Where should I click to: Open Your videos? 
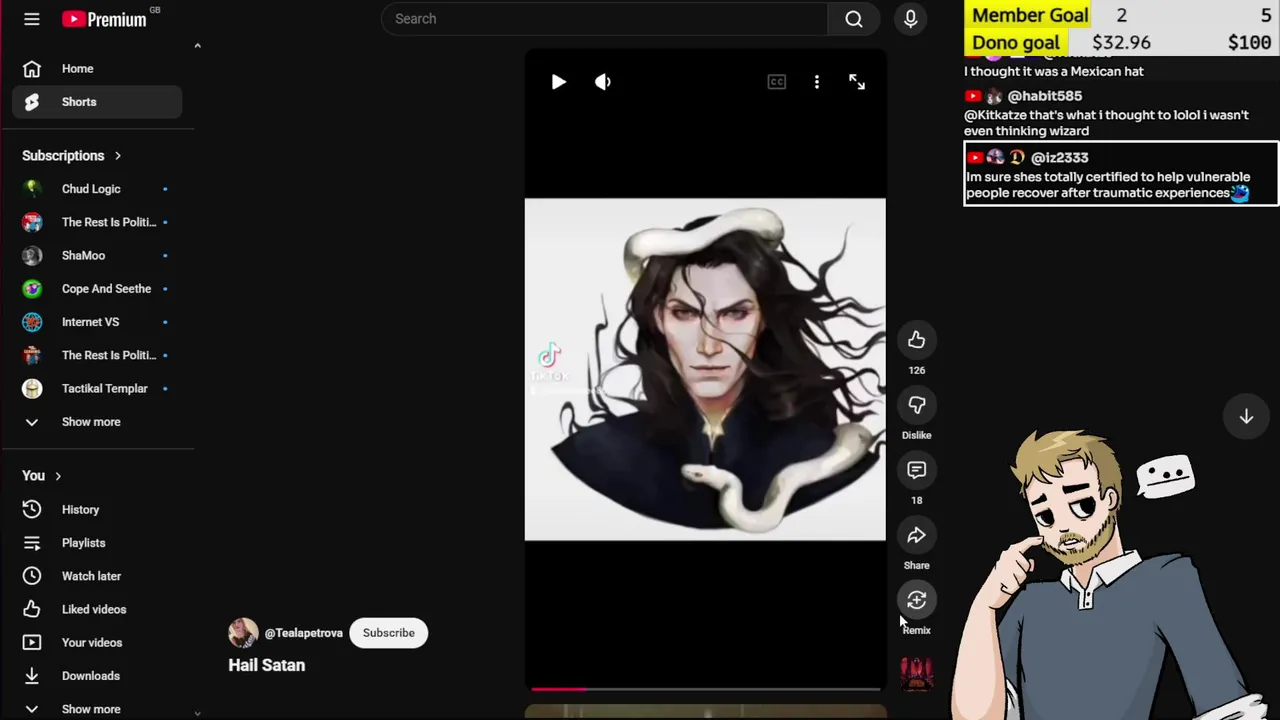[97, 643]
